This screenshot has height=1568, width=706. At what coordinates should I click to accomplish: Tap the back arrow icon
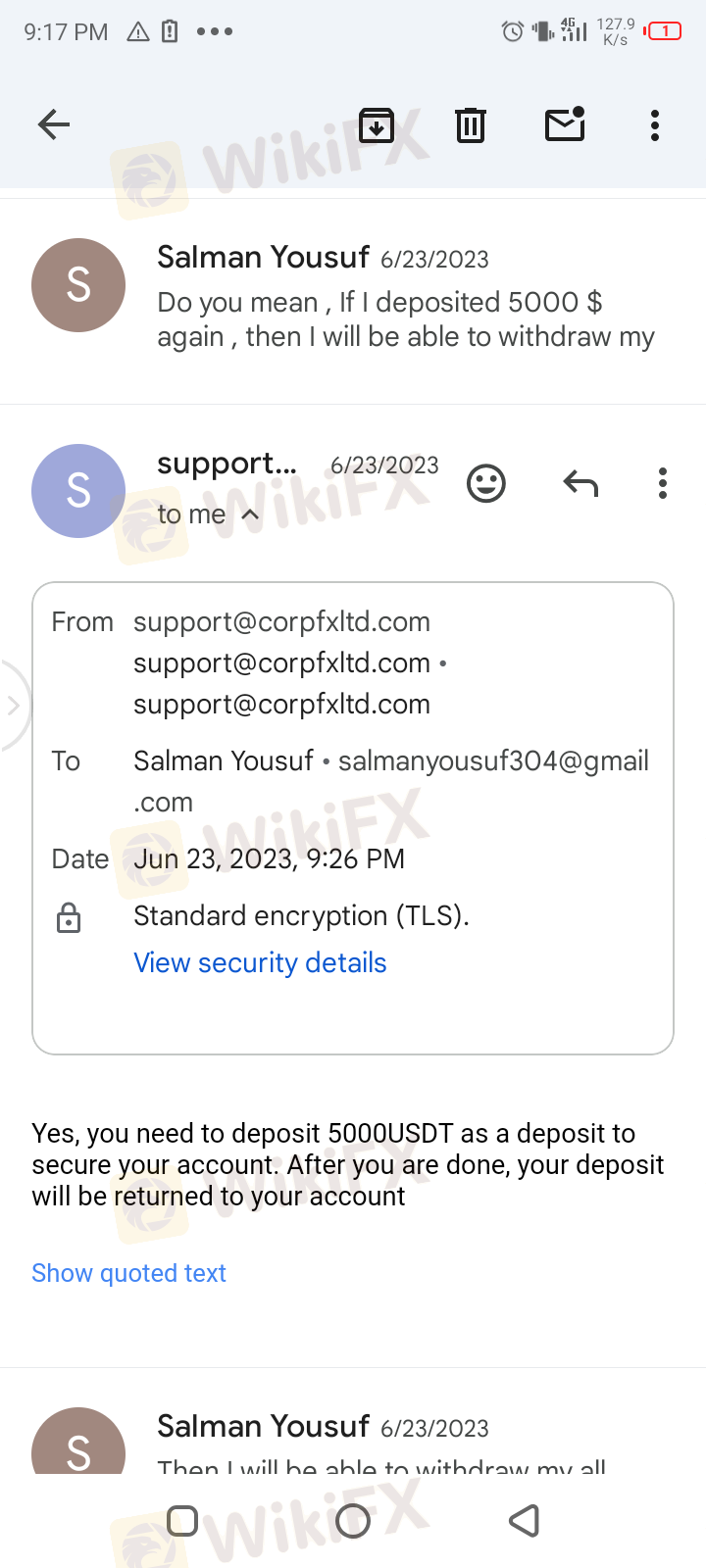coord(54,124)
